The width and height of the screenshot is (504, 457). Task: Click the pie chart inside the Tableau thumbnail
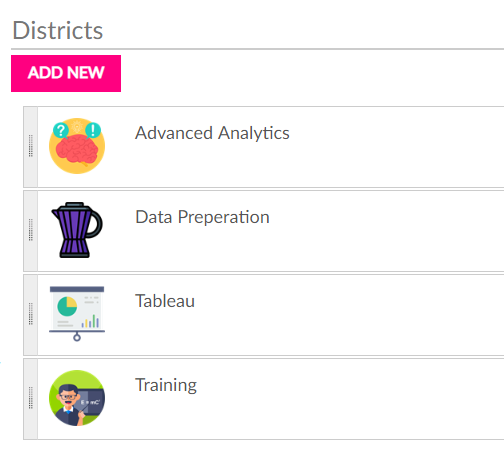(67, 306)
